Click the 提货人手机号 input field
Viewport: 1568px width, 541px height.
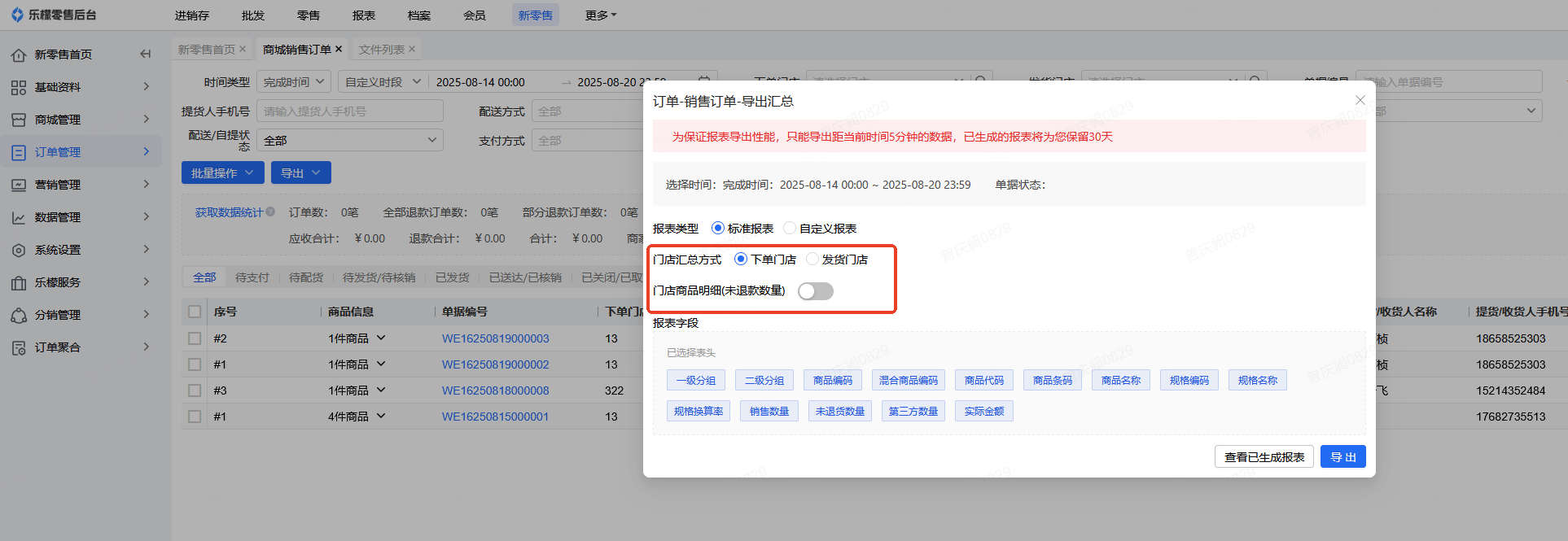[x=350, y=111]
